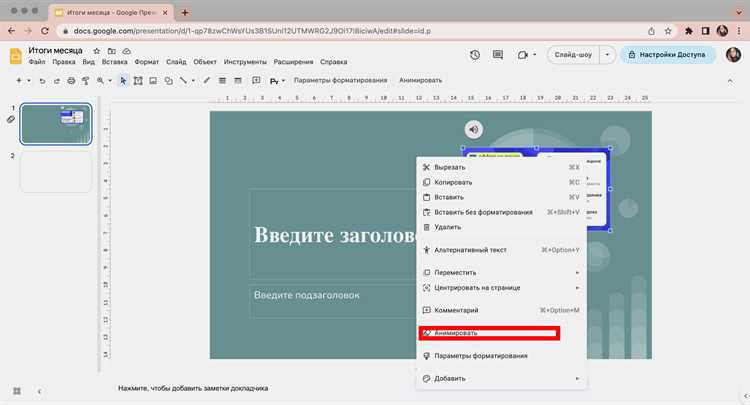Choose Удалить in context menu
The image size is (750, 405).
(501, 227)
